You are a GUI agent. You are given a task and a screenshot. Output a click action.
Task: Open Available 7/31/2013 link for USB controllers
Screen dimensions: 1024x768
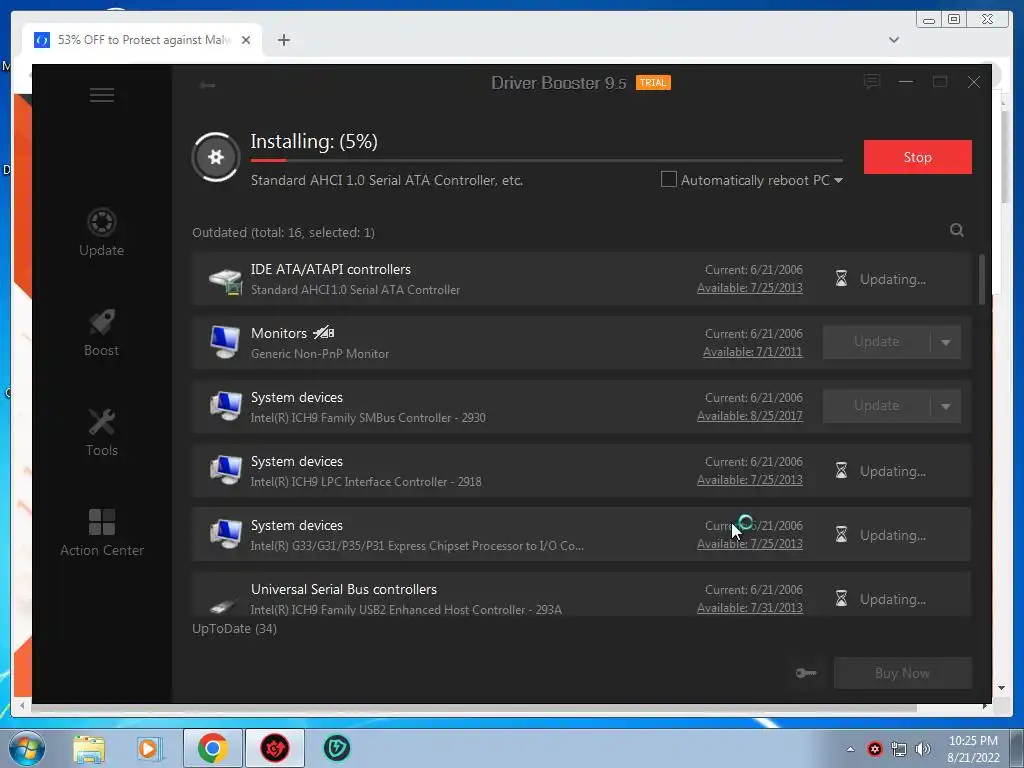click(750, 608)
